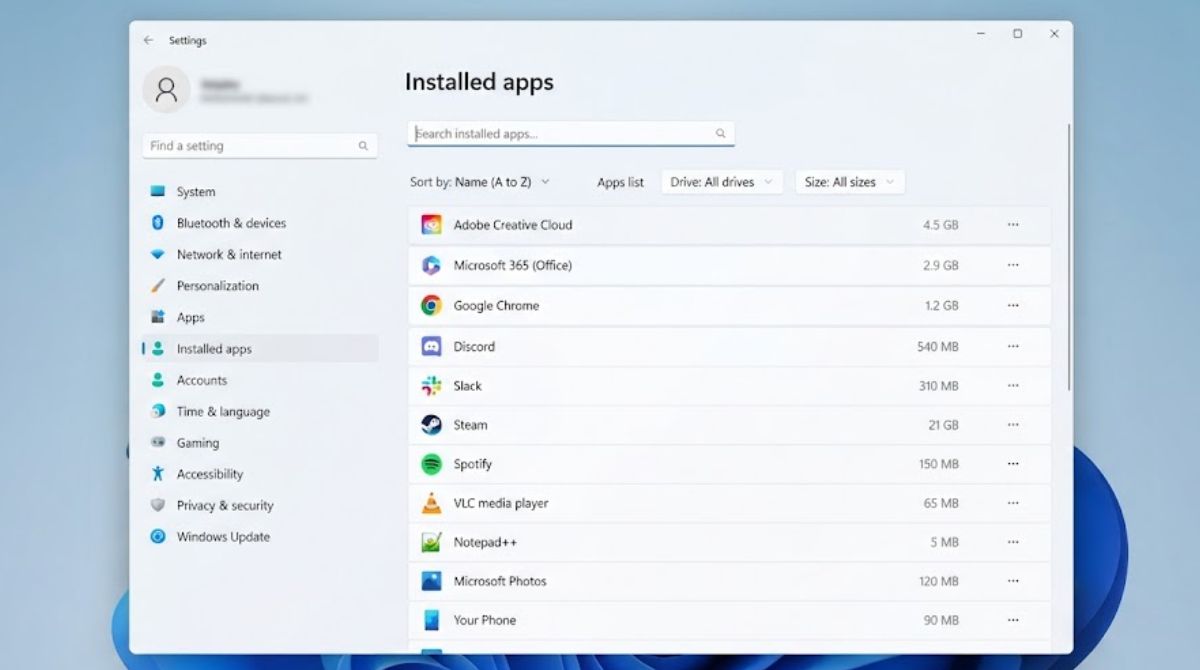
Task: Click the Discord app icon
Action: (431, 346)
